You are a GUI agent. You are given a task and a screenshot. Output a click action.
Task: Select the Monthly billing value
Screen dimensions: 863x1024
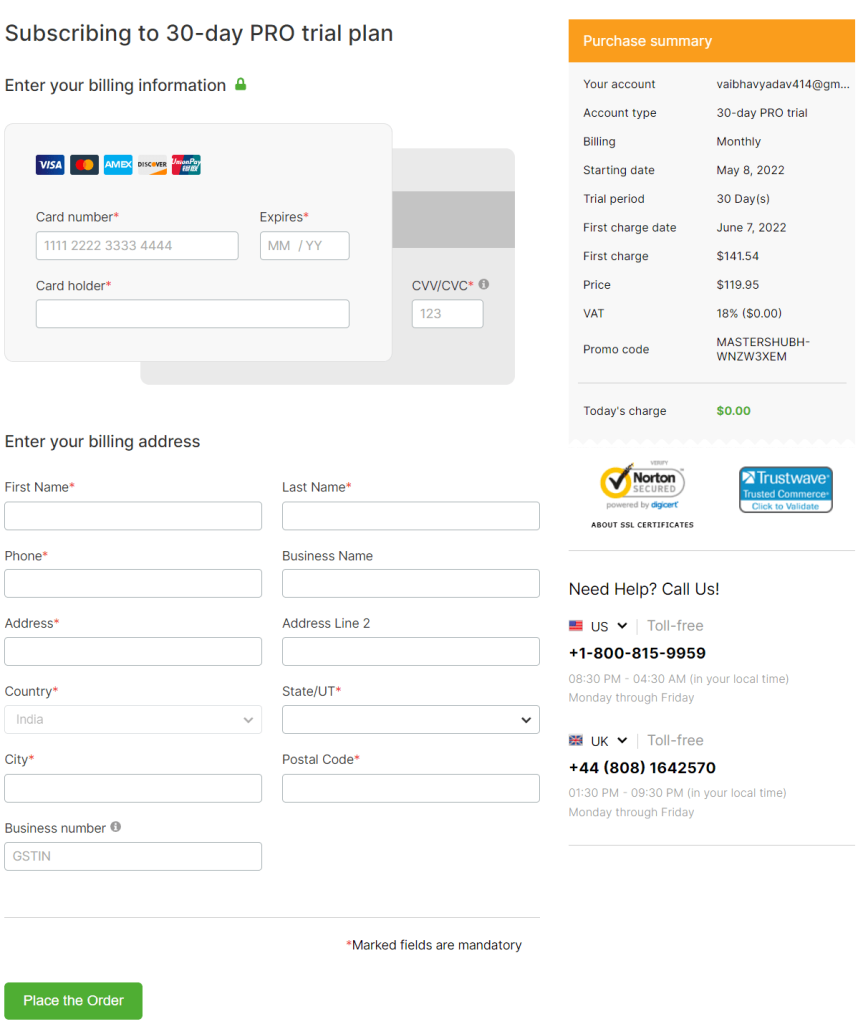point(738,141)
